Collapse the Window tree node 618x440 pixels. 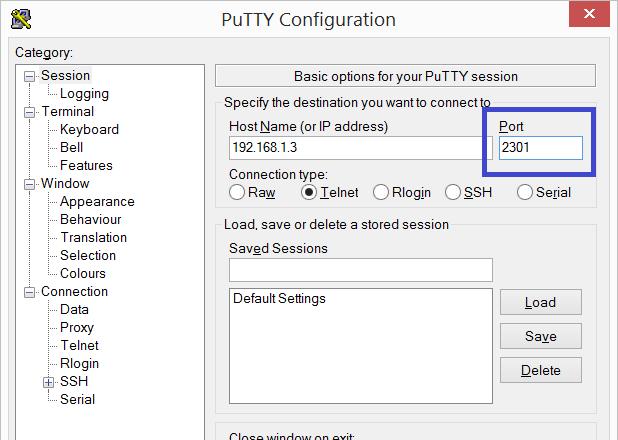(29, 184)
